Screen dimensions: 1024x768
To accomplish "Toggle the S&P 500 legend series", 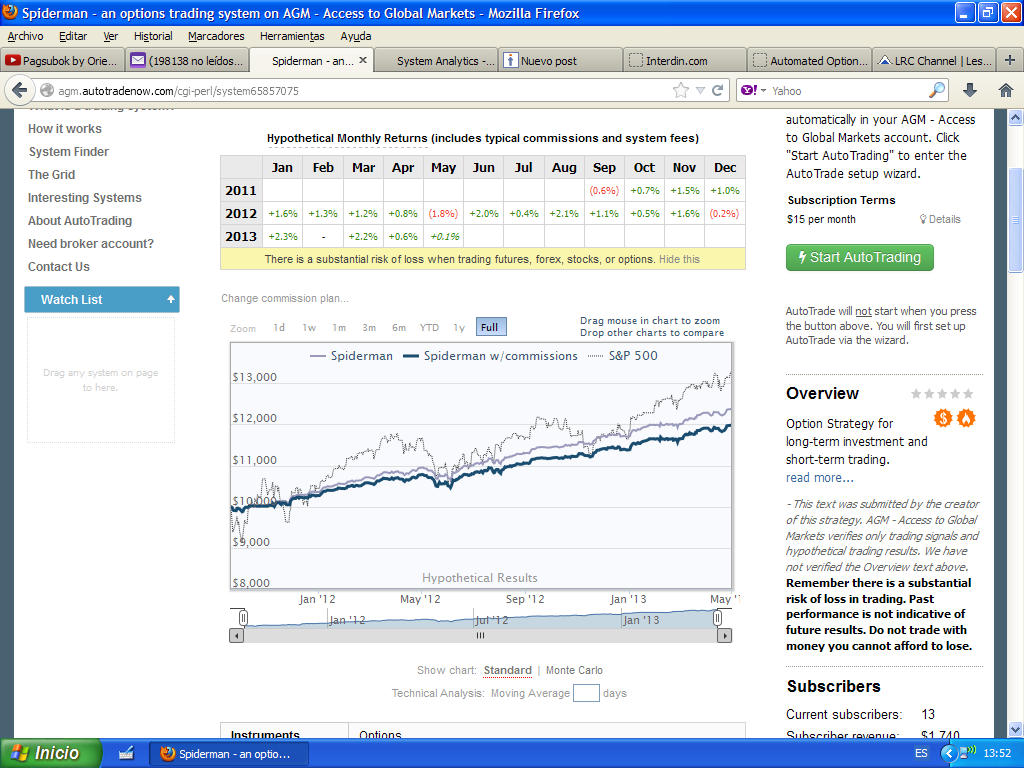I will [623, 355].
